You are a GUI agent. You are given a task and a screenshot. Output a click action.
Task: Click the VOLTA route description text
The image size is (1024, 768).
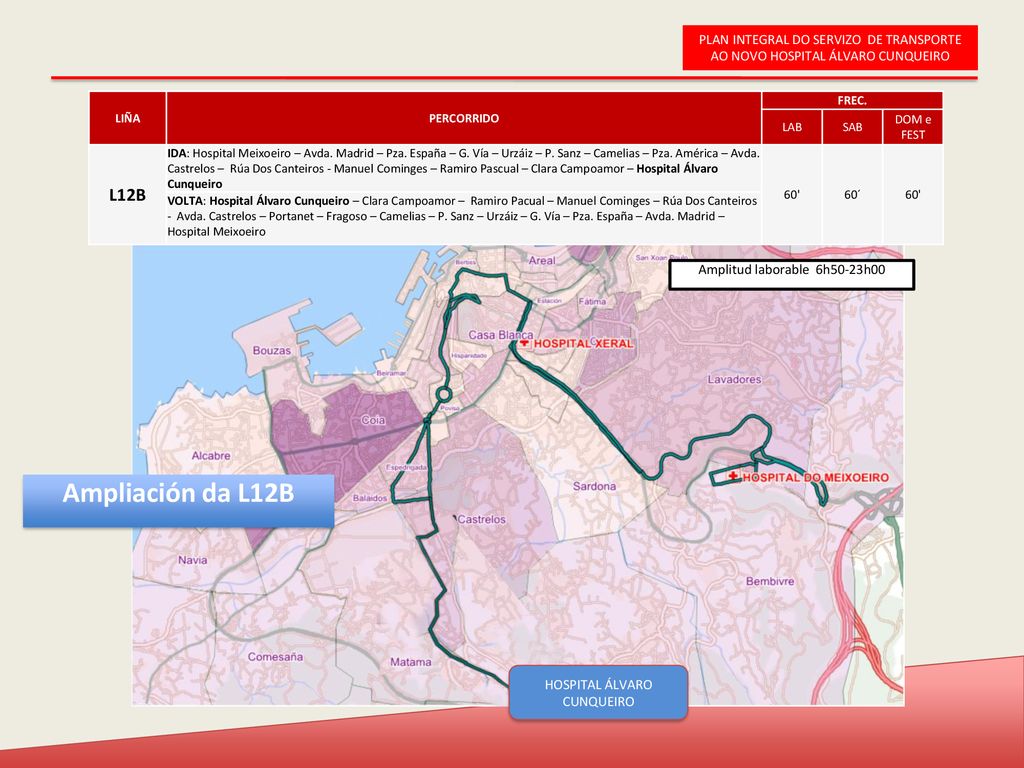pyautogui.click(x=462, y=216)
